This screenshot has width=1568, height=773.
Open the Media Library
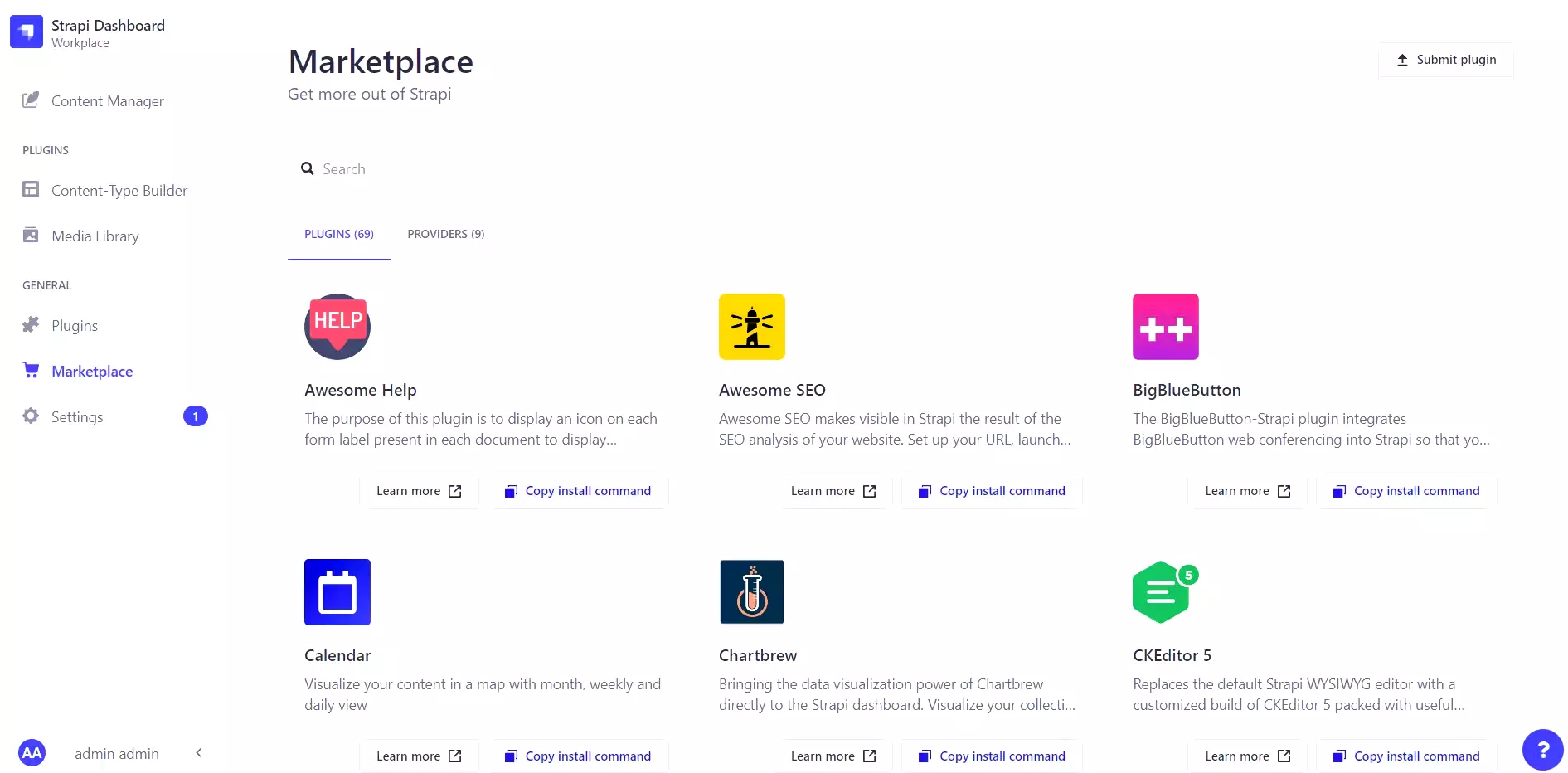pyautogui.click(x=30, y=236)
